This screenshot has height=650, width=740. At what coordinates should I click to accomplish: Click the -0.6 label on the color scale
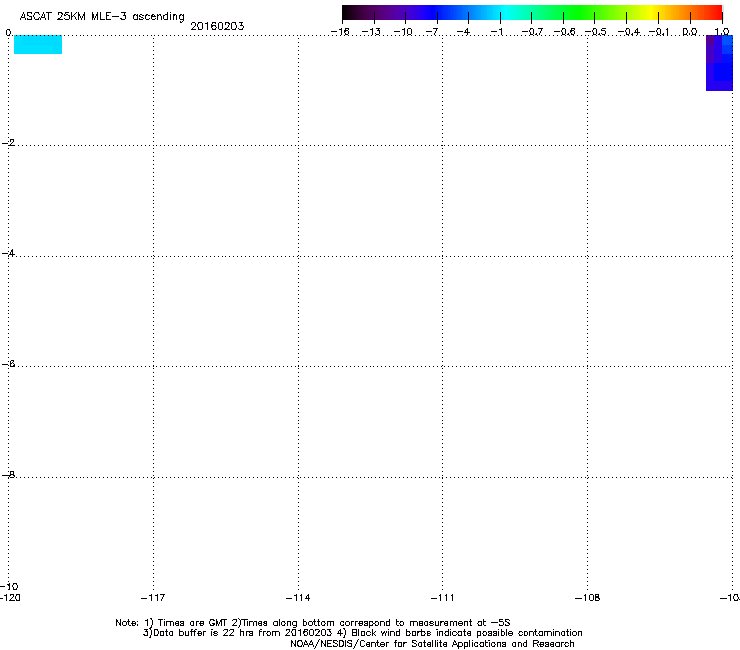564,32
